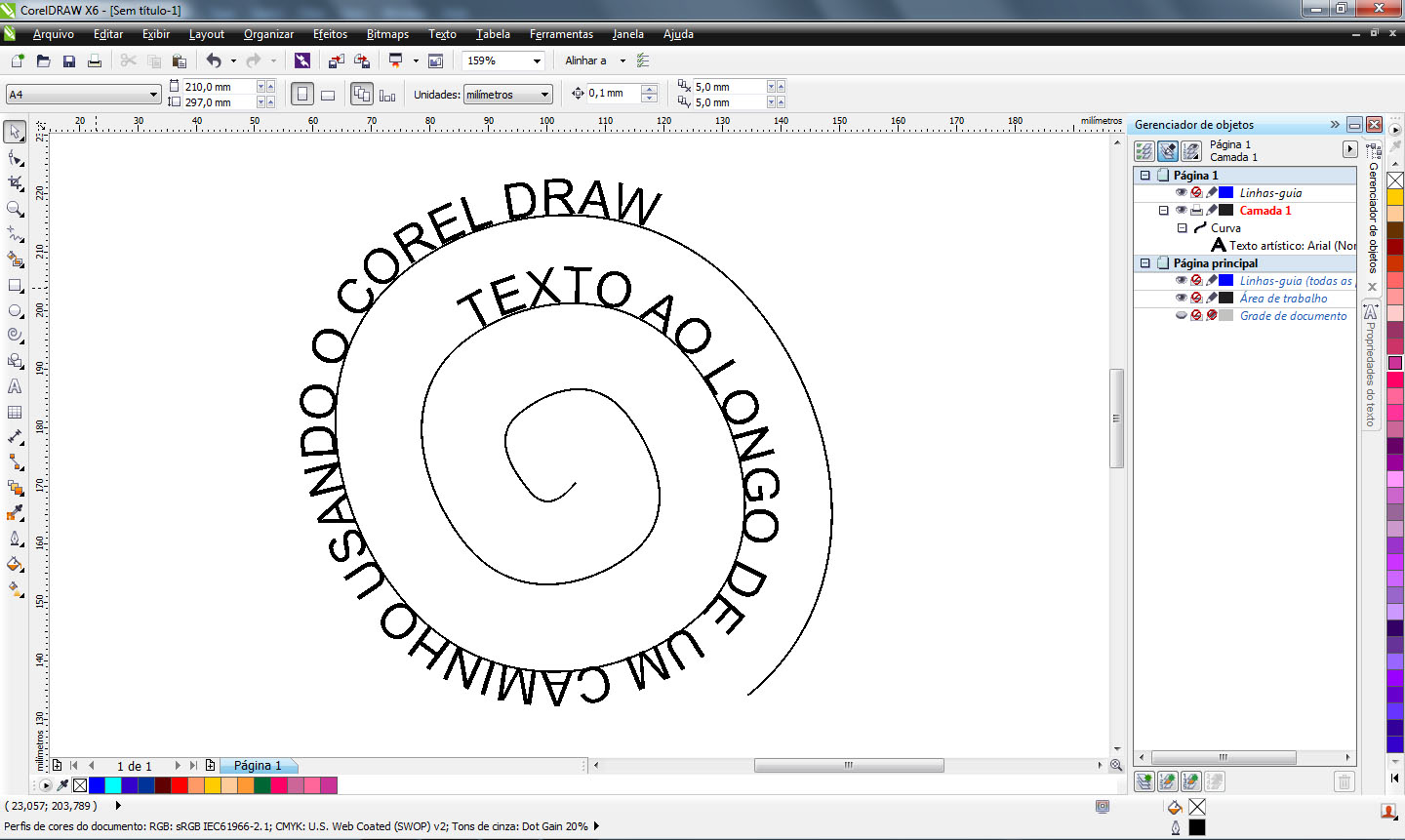Collapse the Página 1 tree node
1405x840 pixels.
(x=1145, y=176)
